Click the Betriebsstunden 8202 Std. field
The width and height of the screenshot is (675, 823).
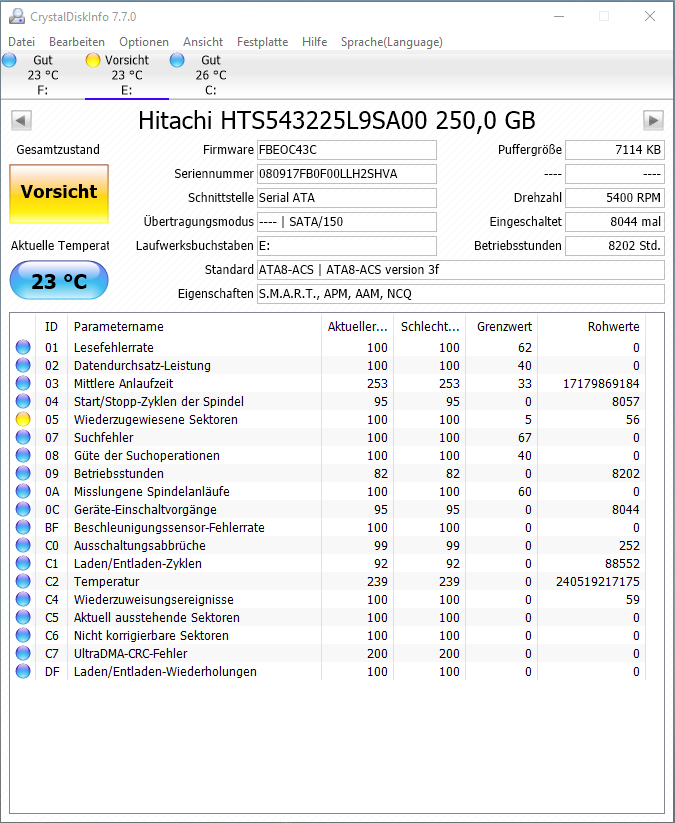pos(615,246)
